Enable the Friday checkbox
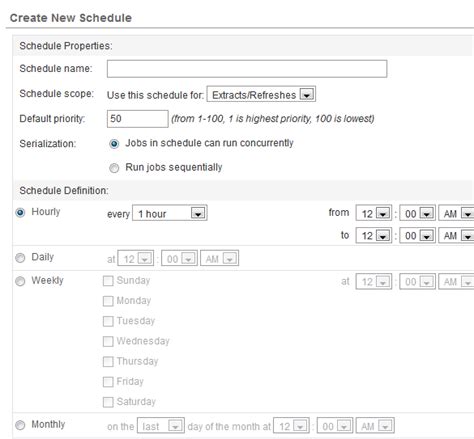This screenshot has height=439, width=474. (108, 382)
